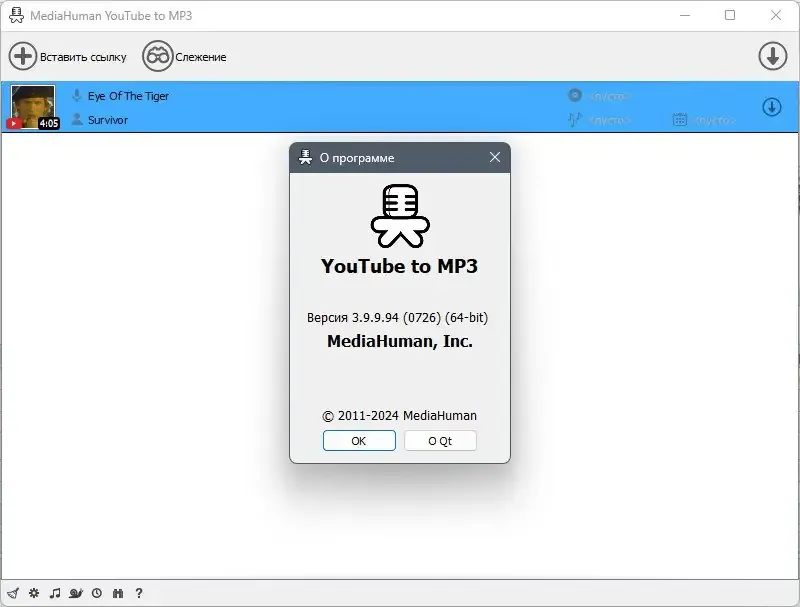Image resolution: width=800 pixels, height=607 pixels.
Task: Toggle the snail speed-limit icon
Action: [76, 593]
